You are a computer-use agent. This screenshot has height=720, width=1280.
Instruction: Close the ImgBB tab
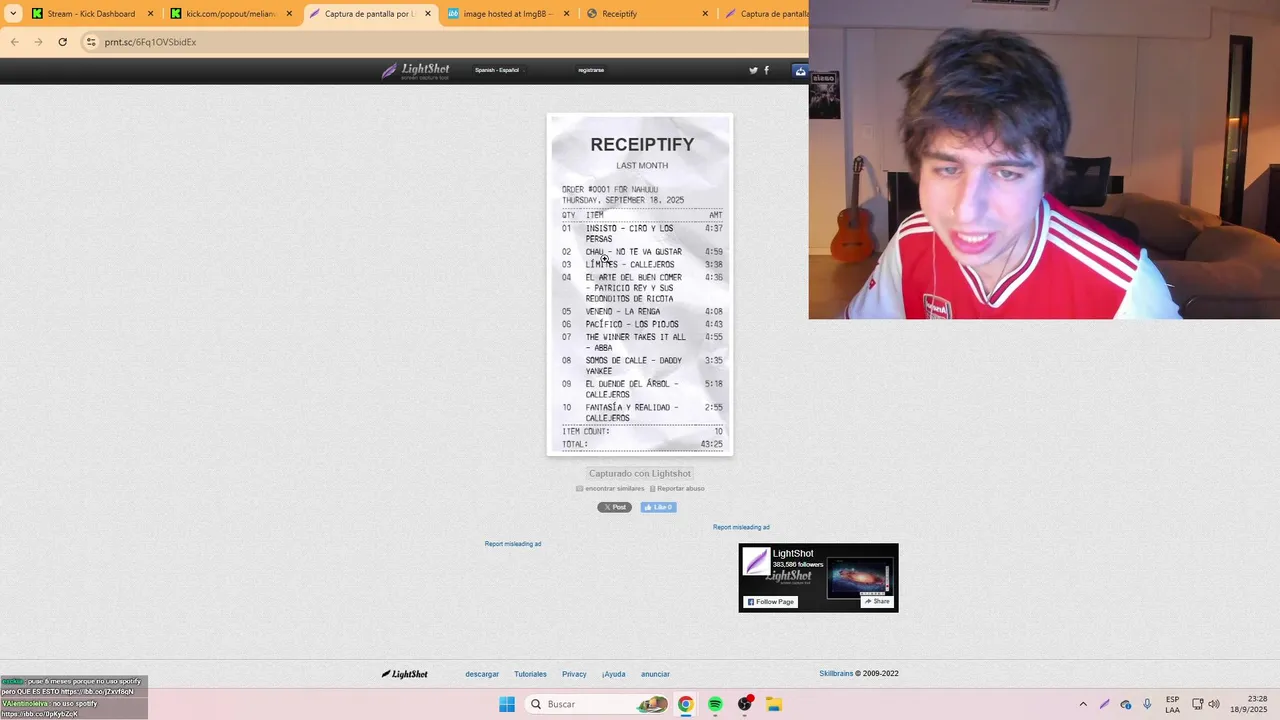pos(566,14)
